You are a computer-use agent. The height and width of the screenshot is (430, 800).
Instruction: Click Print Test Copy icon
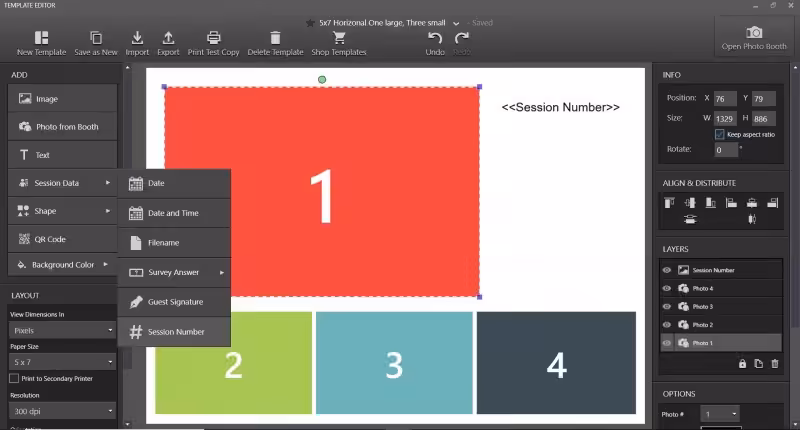point(213,37)
